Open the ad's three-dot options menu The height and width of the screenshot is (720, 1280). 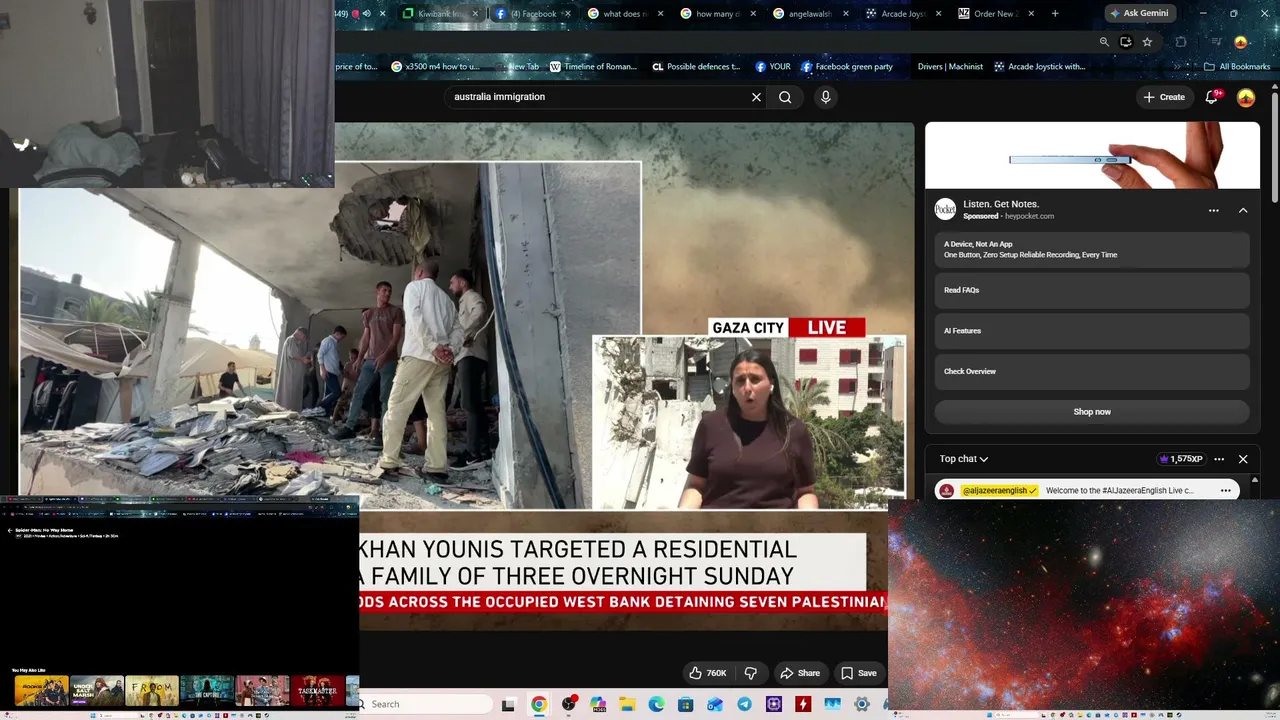tap(1214, 211)
